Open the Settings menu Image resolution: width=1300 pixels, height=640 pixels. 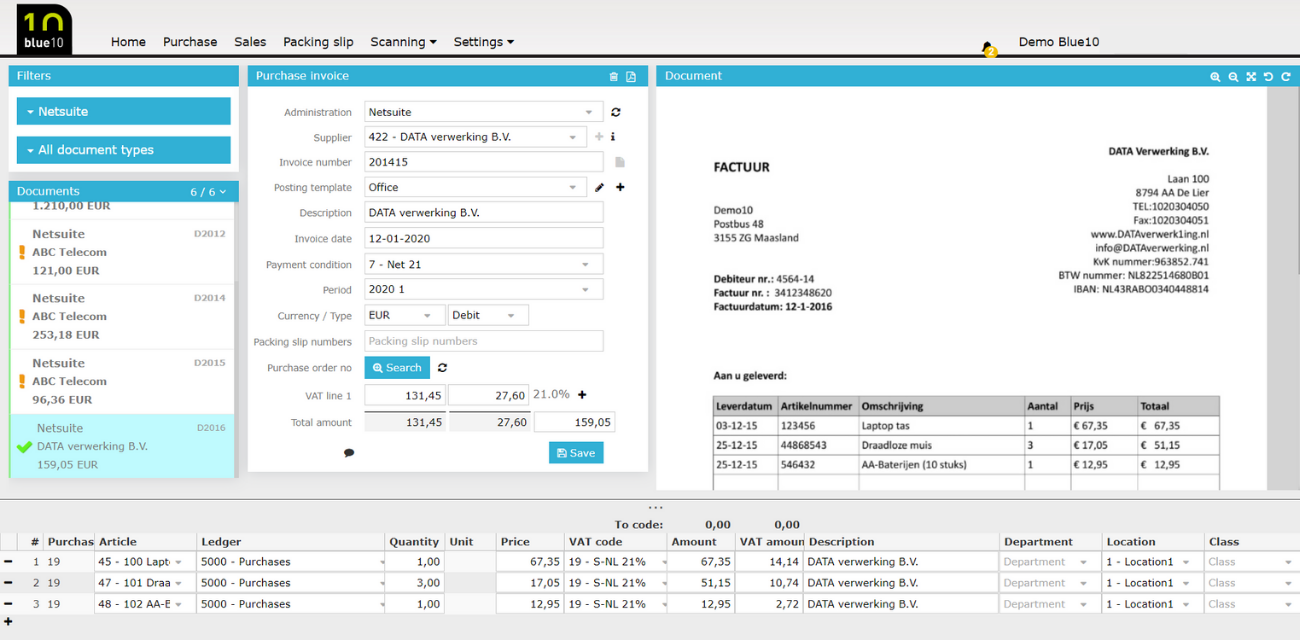[x=483, y=42]
